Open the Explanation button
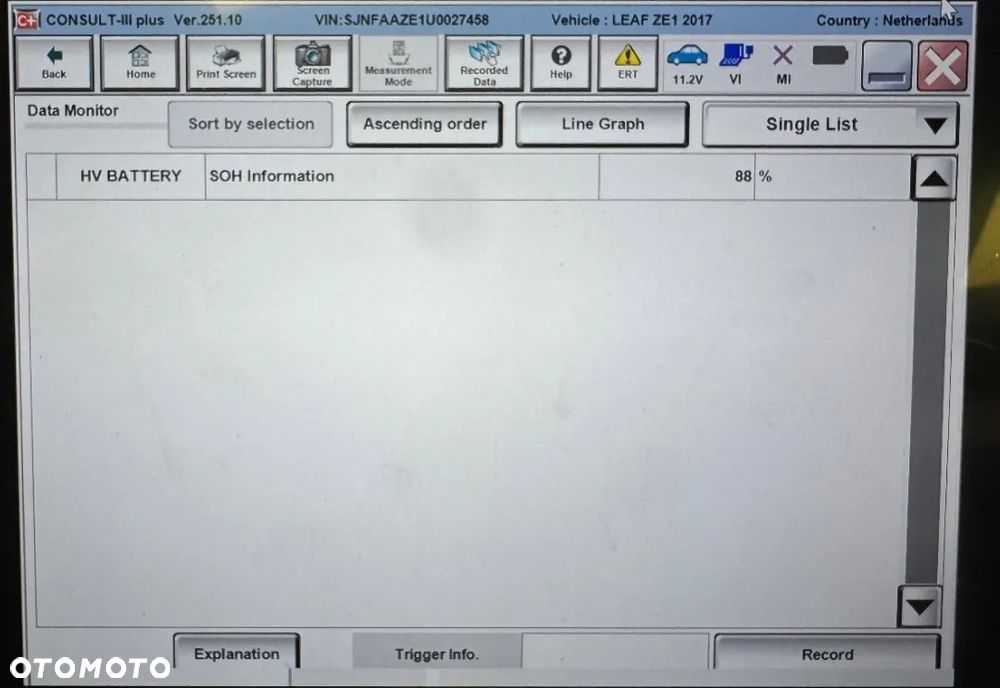Screen dimensions: 1000x688 pos(237,653)
